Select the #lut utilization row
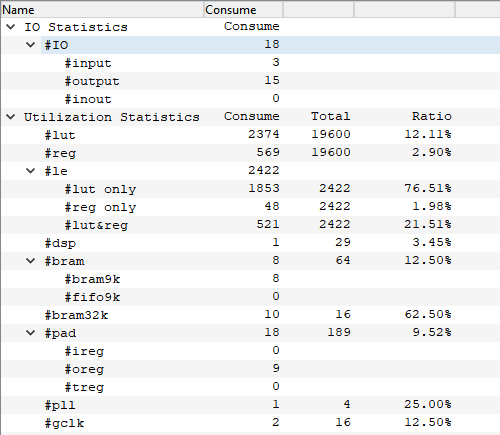The width and height of the screenshot is (500, 435). coord(250,135)
